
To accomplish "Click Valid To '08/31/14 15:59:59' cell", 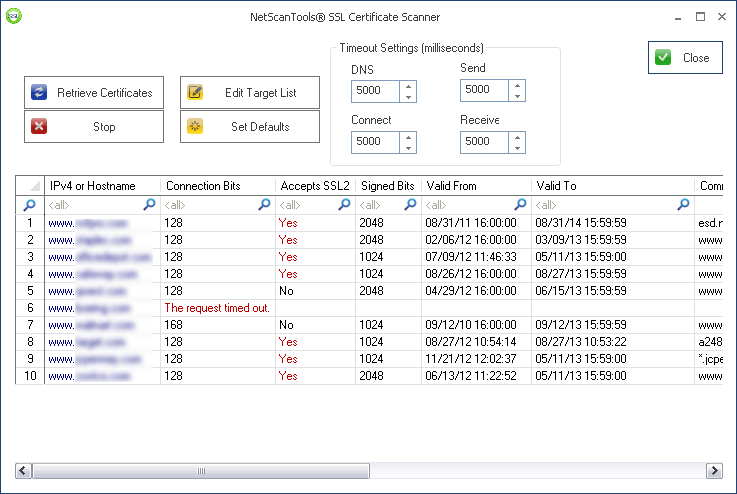I will click(613, 223).
